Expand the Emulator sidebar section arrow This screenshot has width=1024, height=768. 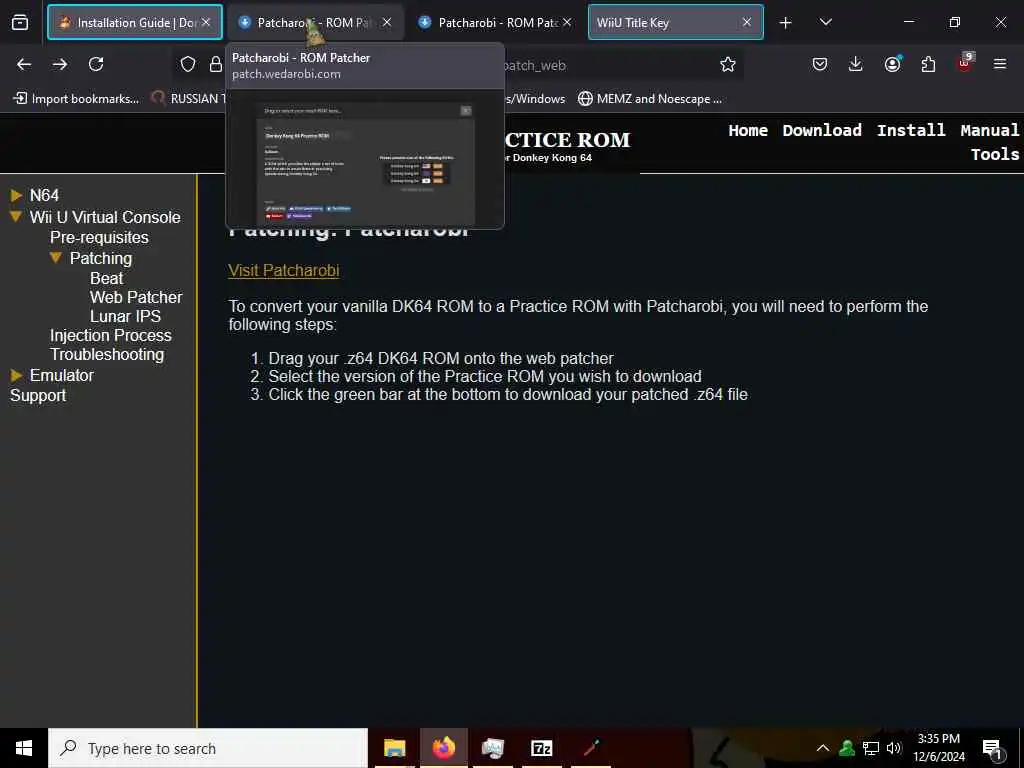tap(16, 375)
